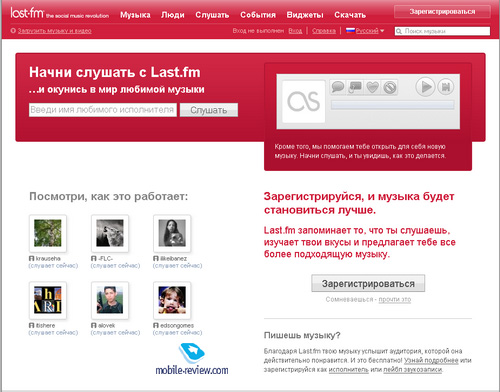The width and height of the screenshot is (500, 392).
Task: Click the skip track button in player
Action: click(x=446, y=87)
